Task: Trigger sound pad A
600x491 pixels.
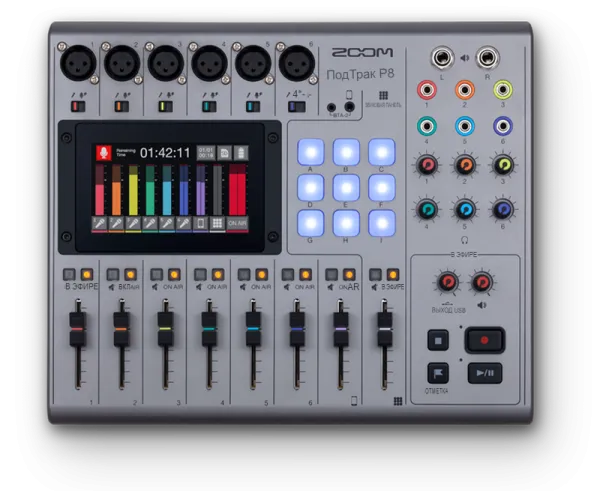Action: point(311,151)
